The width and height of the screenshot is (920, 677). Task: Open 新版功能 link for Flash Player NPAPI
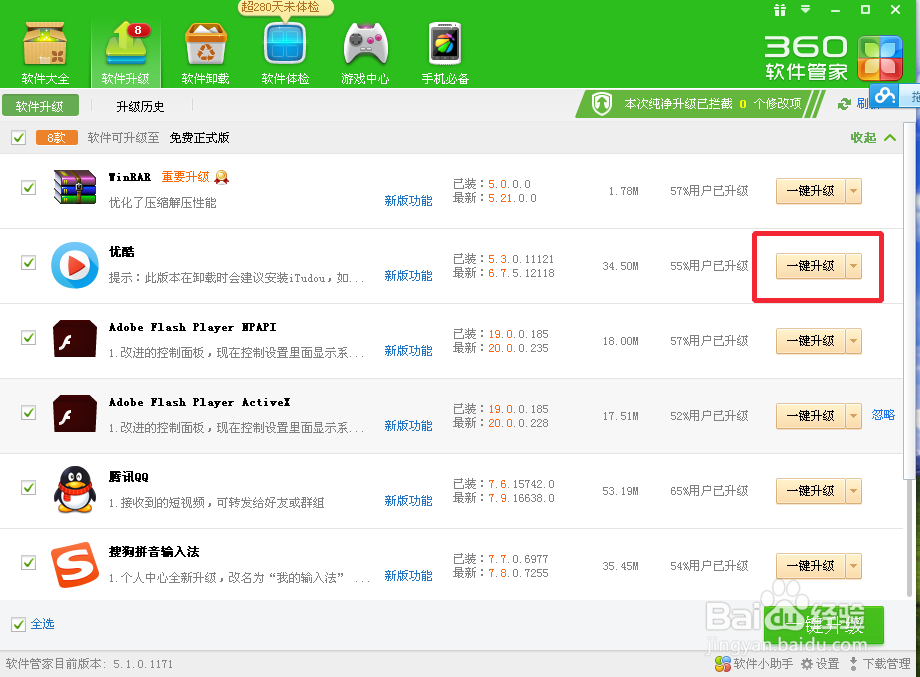(408, 351)
